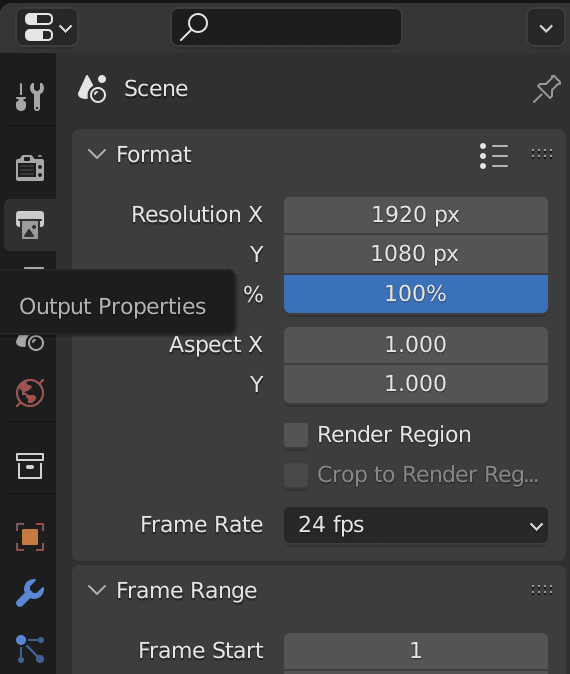Viewport: 570px width, 674px height.
Task: Switch to Render Properties tab
Action: tap(30, 168)
